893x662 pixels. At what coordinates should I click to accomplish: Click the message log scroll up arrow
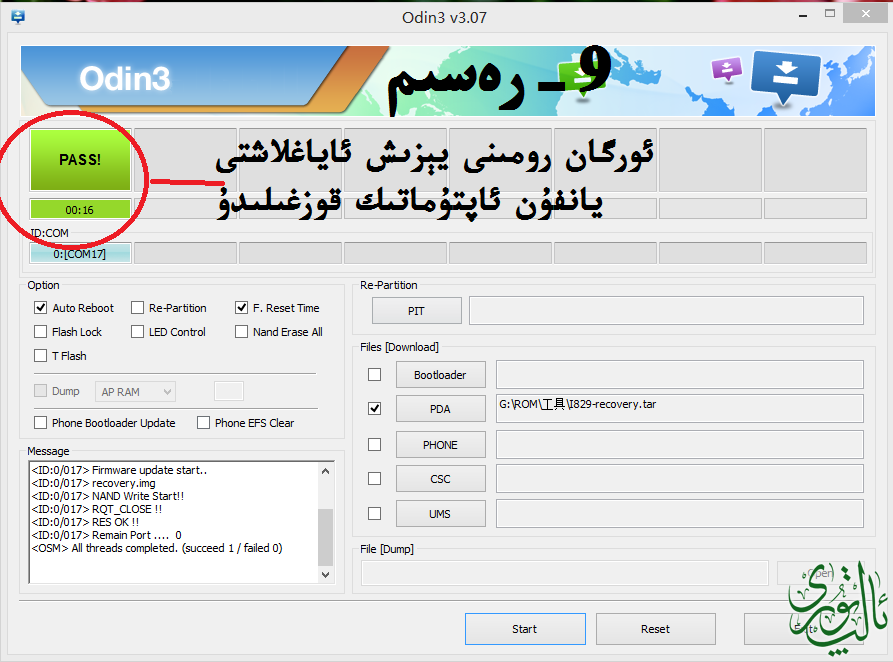[x=325, y=471]
